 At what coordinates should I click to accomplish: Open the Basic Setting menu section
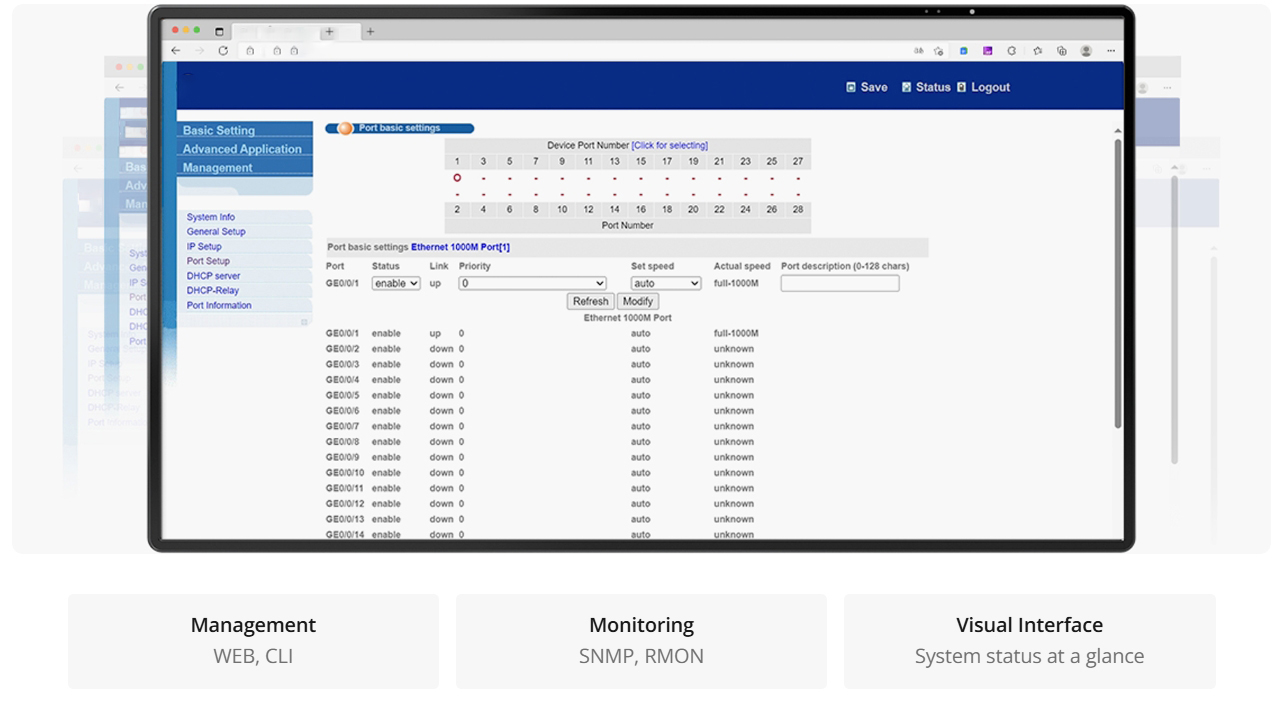[246, 130]
